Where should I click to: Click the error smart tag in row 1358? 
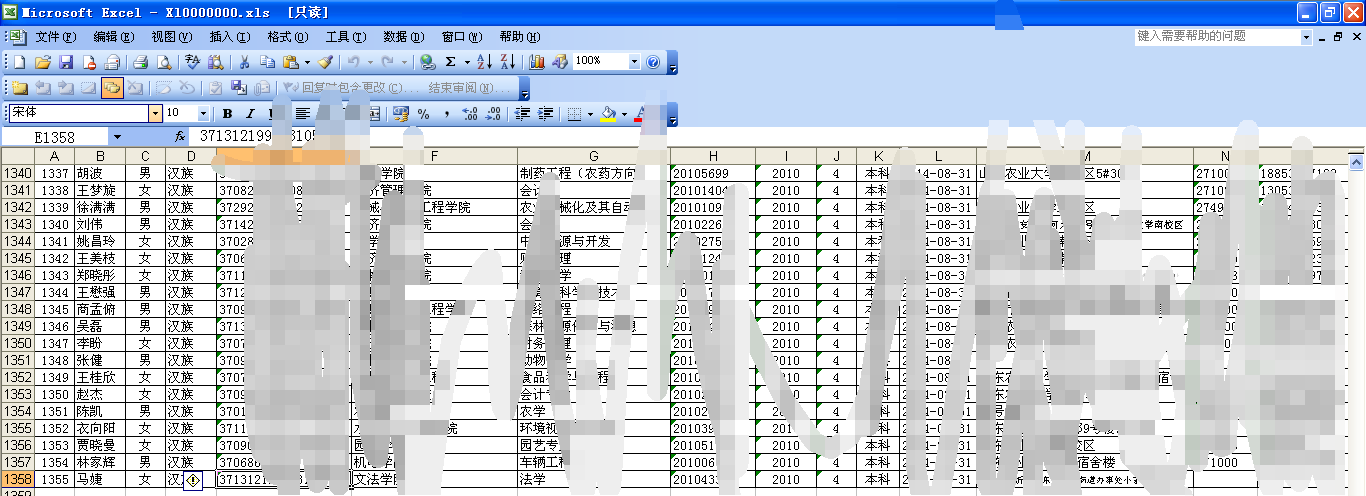click(x=194, y=480)
